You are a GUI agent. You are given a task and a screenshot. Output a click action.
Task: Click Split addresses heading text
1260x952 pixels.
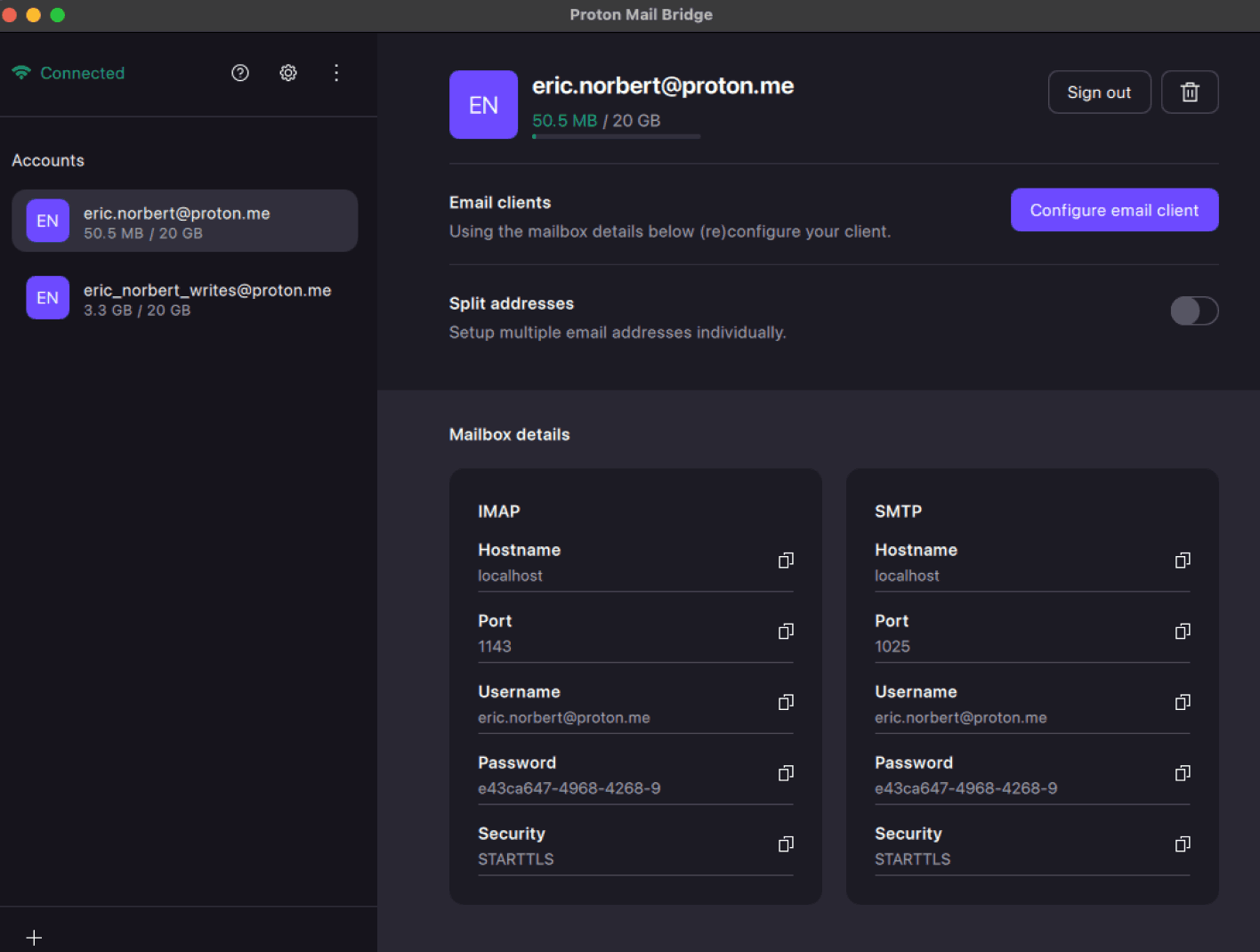(512, 303)
